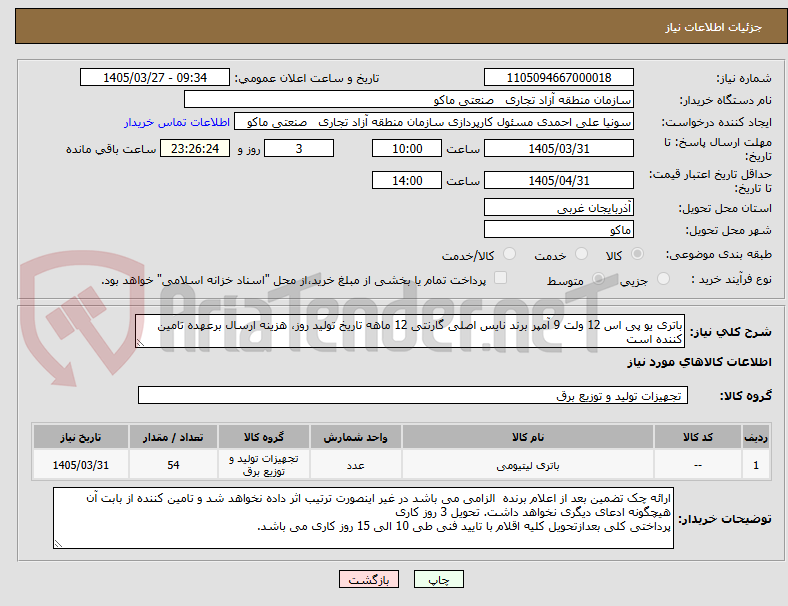Open the اطلاعات تماس خریدار link
788x606 pixels.
pos(177,122)
